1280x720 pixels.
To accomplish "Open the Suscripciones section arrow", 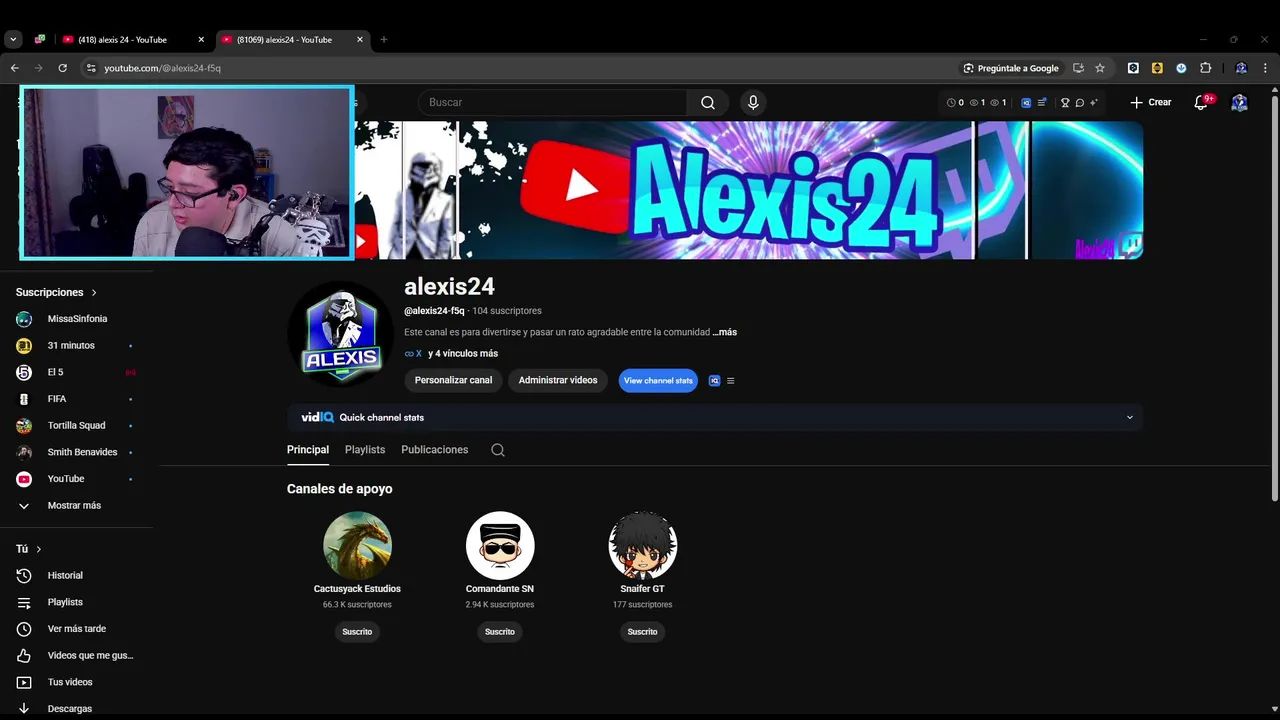I will click(94, 293).
